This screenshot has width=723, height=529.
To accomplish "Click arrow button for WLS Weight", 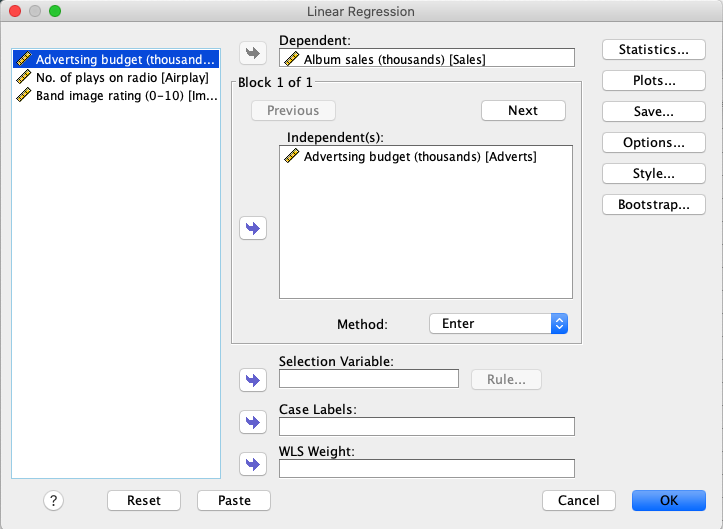I will [253, 464].
